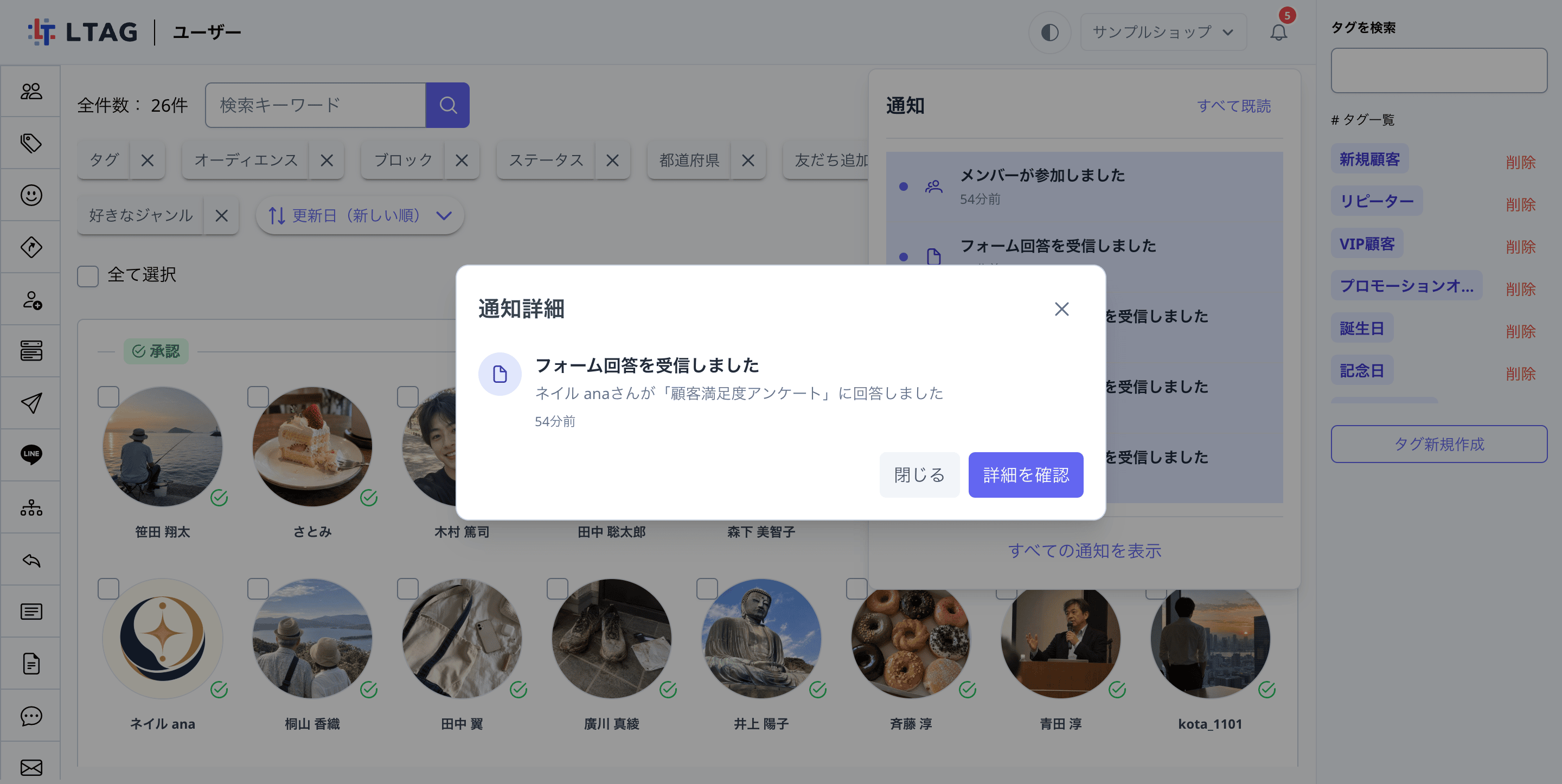This screenshot has width=1562, height=784.
Task: Open the tags icon in the sidebar
Action: pos(31,143)
